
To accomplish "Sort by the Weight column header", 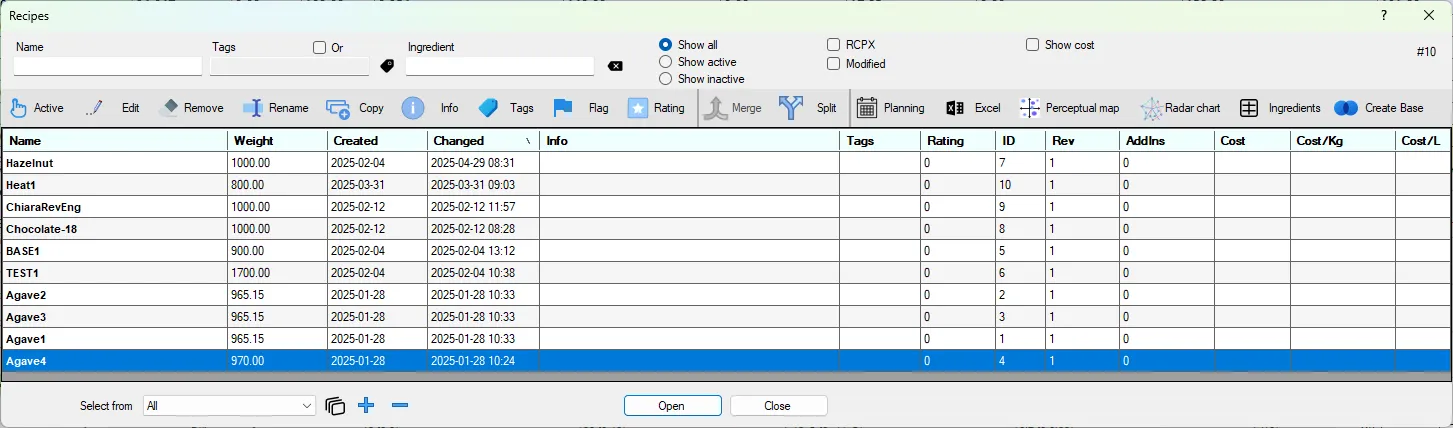I will 277,141.
